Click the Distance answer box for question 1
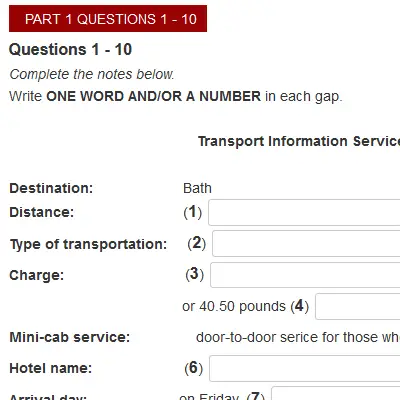This screenshot has height=400, width=400. tap(304, 213)
